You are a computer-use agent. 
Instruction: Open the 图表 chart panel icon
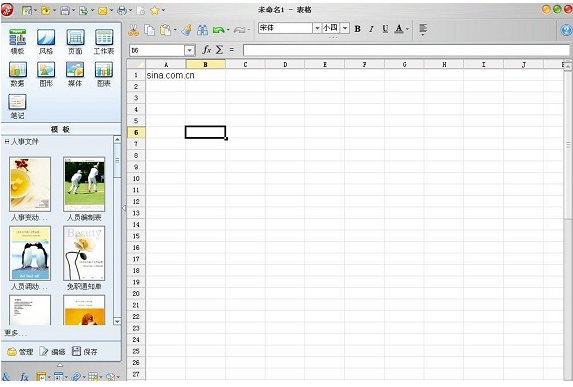point(104,73)
